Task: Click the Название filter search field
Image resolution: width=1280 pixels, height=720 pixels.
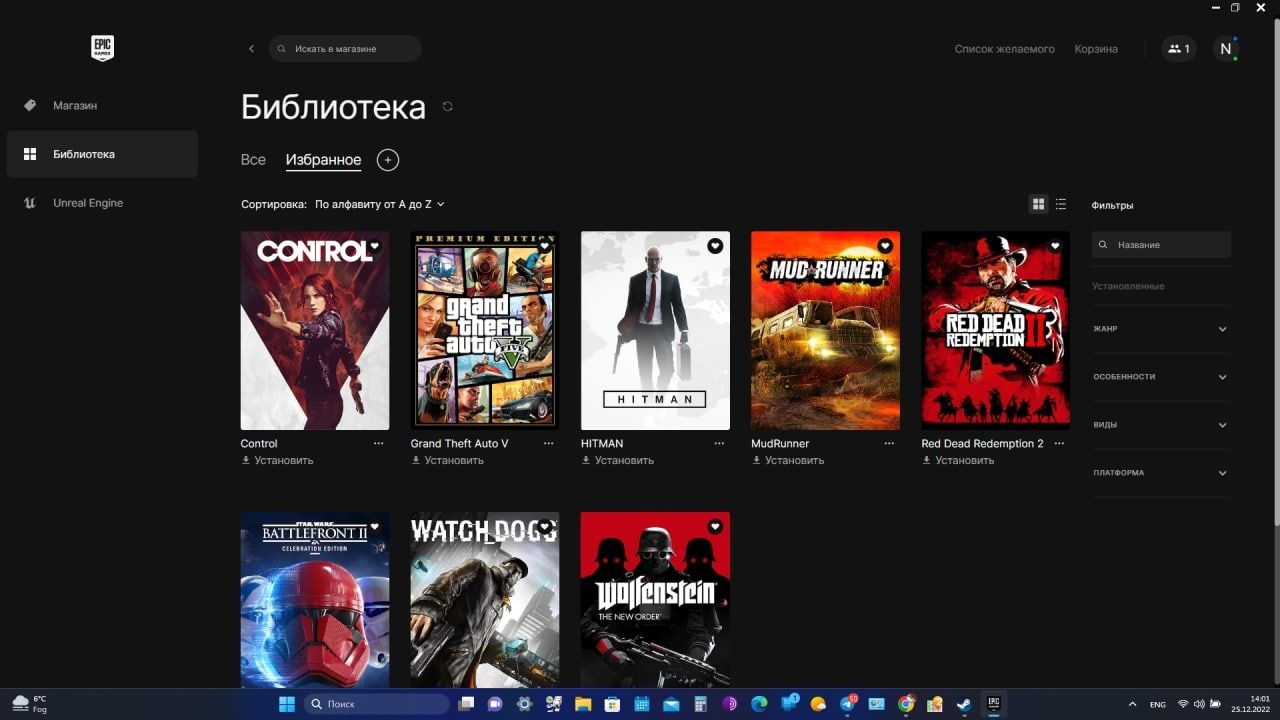Action: [1161, 245]
